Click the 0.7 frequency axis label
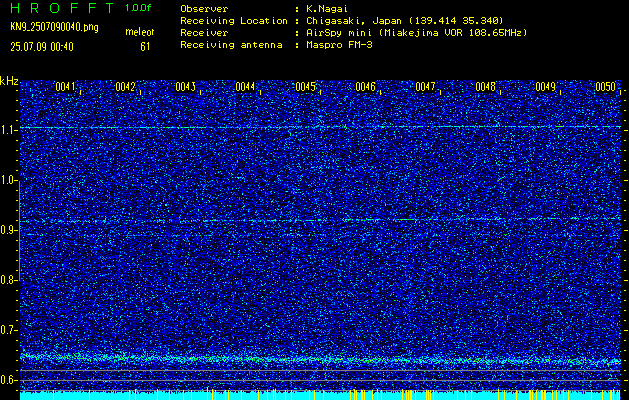Image resolution: width=629 pixels, height=400 pixels. [8, 330]
